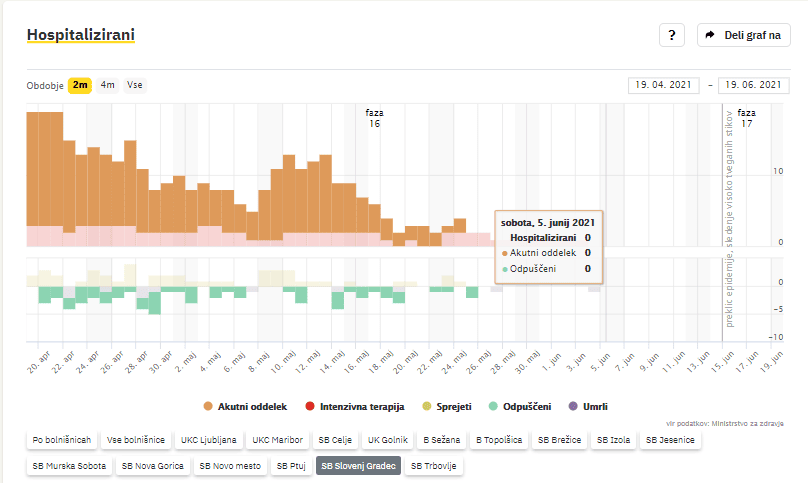Select the 2m period range
The image size is (808, 483).
[x=80, y=85]
